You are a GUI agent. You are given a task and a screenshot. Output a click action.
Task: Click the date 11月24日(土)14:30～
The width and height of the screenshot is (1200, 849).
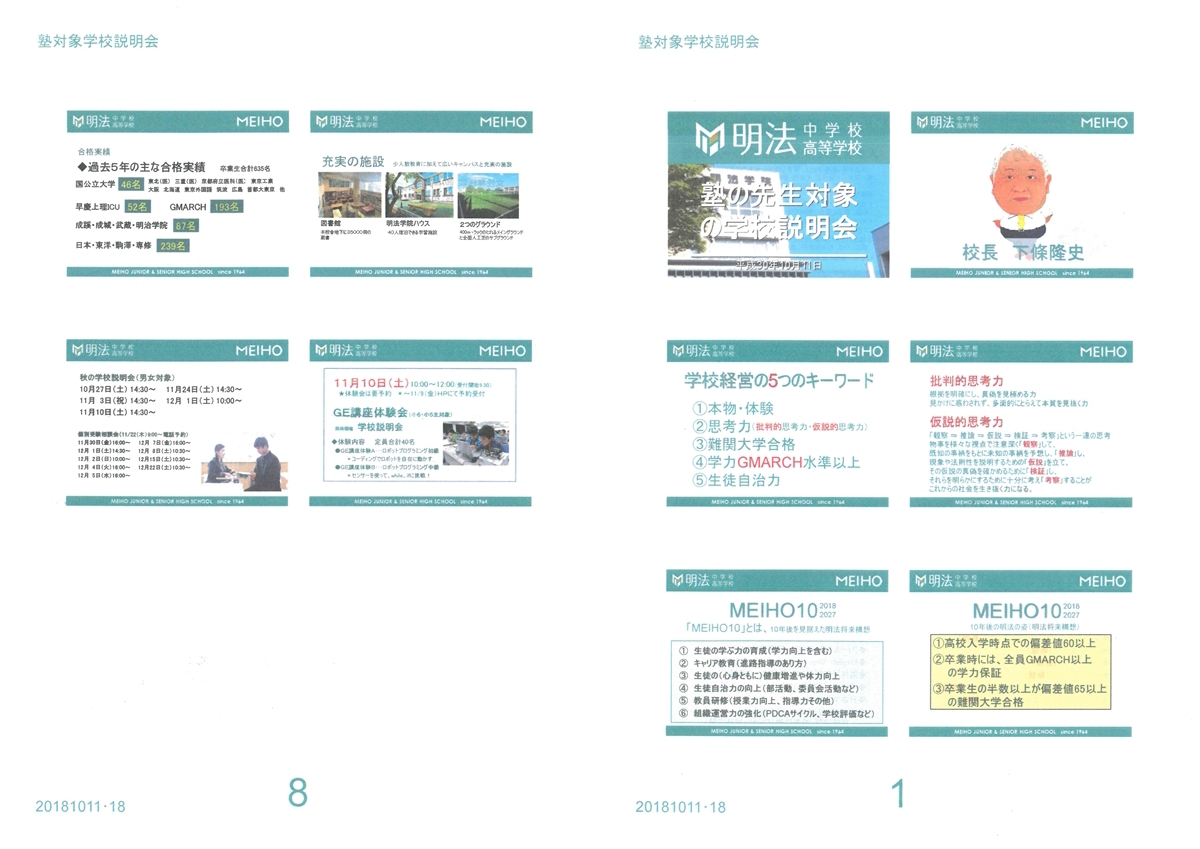tap(204, 389)
